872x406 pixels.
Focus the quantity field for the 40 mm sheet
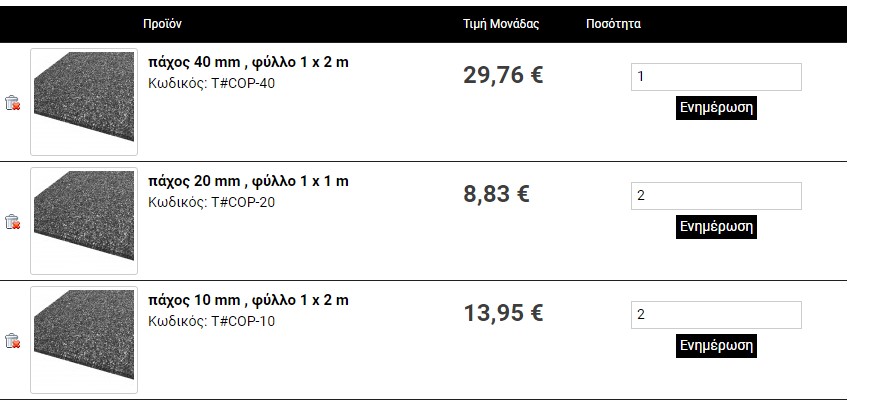(x=715, y=77)
